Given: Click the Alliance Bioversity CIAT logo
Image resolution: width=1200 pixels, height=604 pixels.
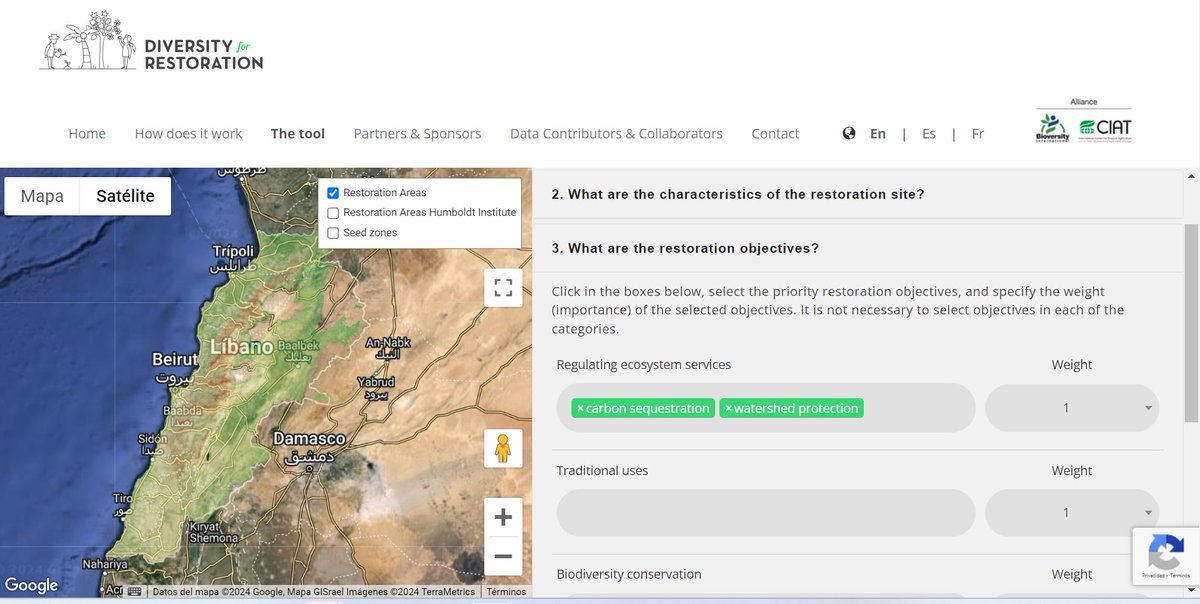Looking at the screenshot, I should click(x=1084, y=122).
